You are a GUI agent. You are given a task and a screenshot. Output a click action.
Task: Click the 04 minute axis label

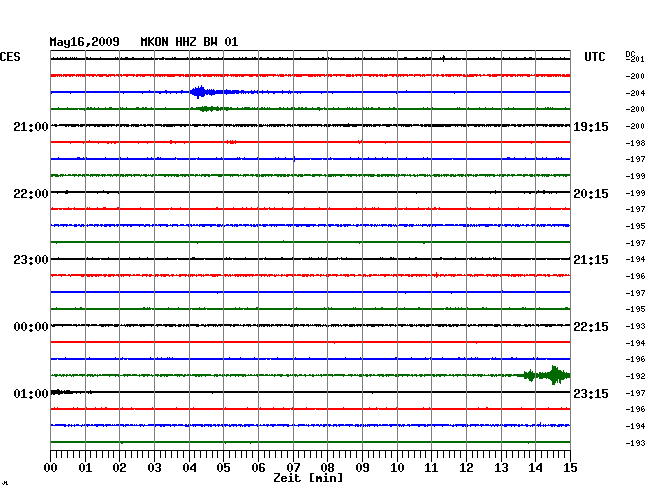[x=189, y=467]
